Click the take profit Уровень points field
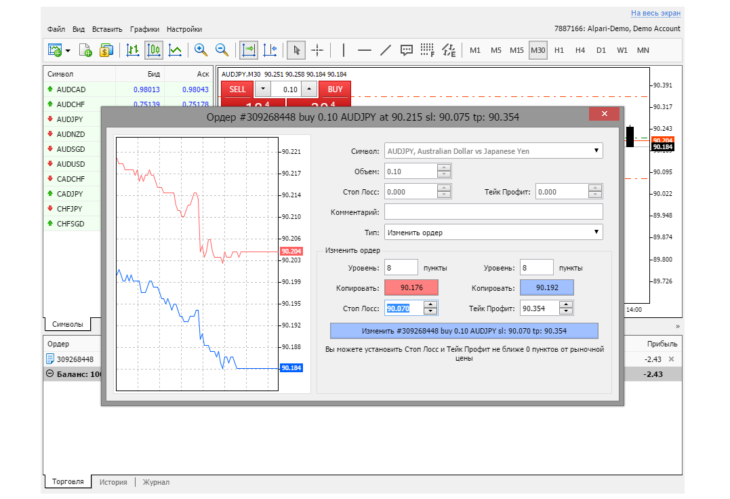 tap(537, 268)
